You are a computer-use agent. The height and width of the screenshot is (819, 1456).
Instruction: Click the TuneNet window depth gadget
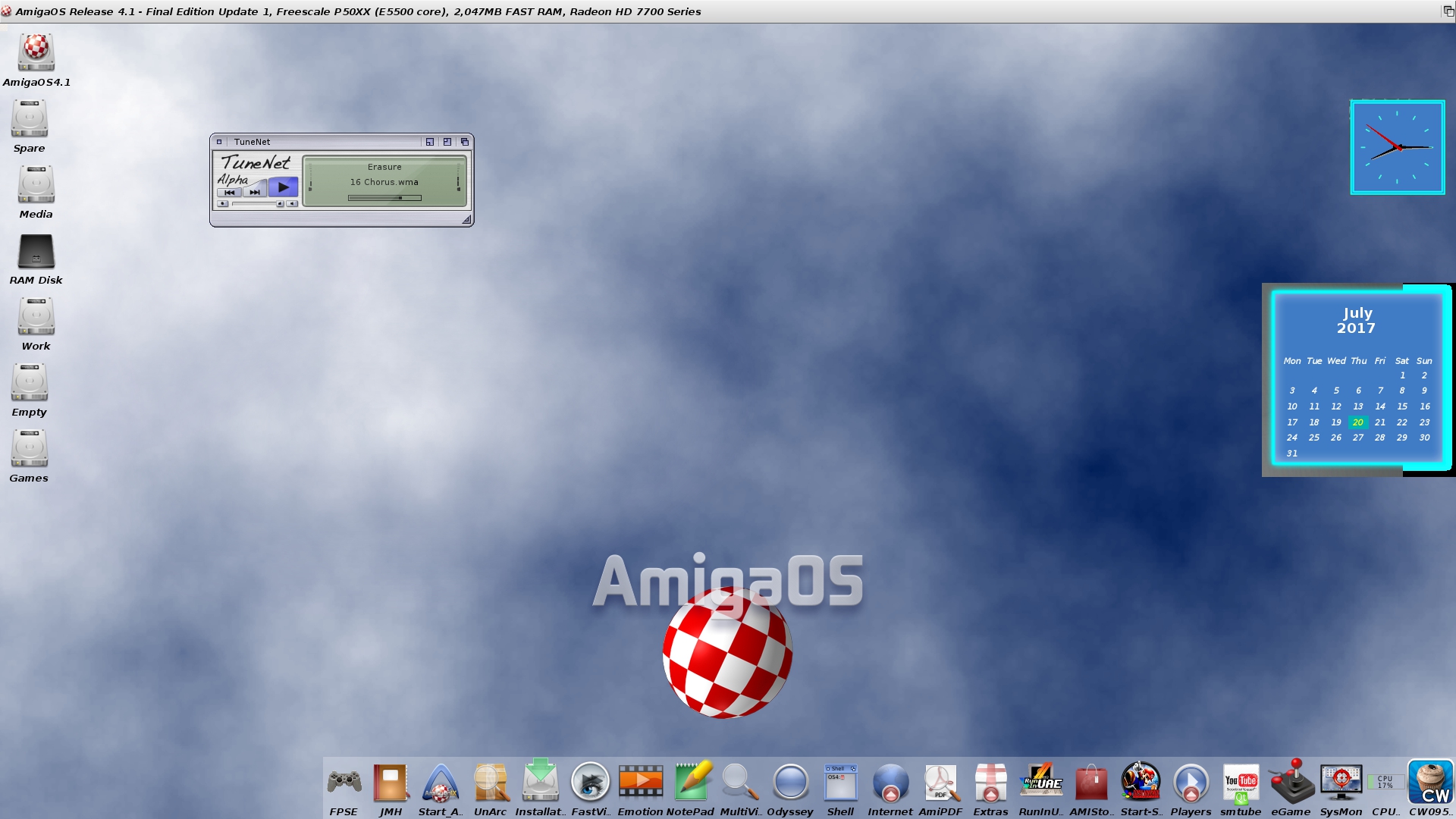[x=465, y=142]
